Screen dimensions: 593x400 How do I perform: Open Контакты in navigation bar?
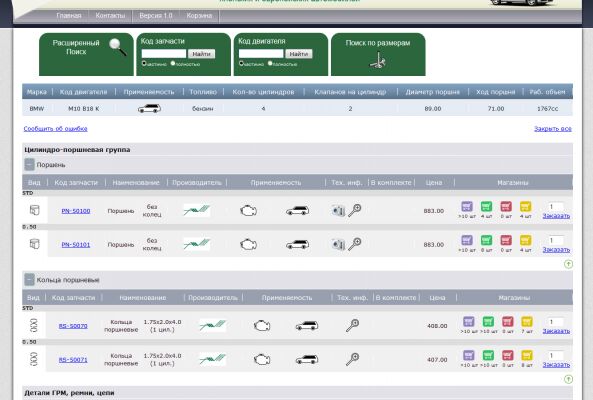click(110, 16)
